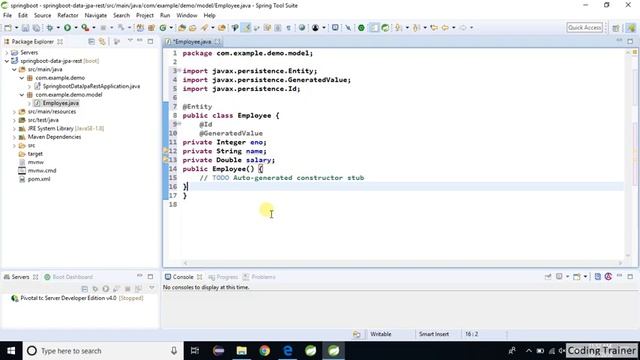Open the Debug configurations dropdown arrow

tap(58, 28)
